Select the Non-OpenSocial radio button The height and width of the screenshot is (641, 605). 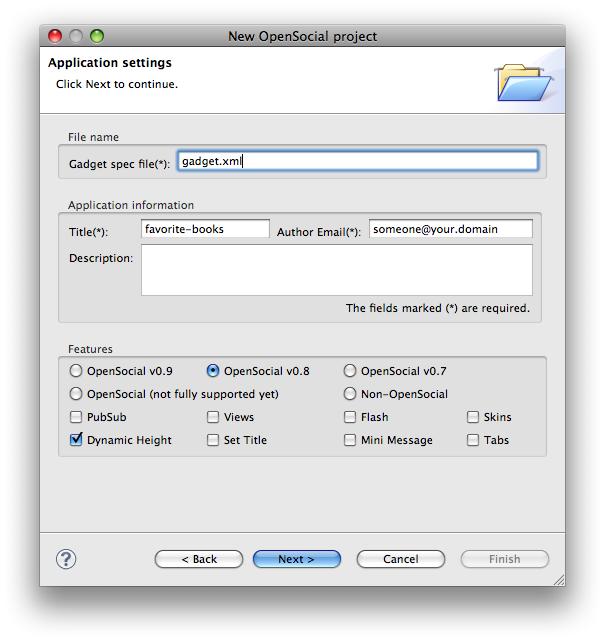(350, 394)
